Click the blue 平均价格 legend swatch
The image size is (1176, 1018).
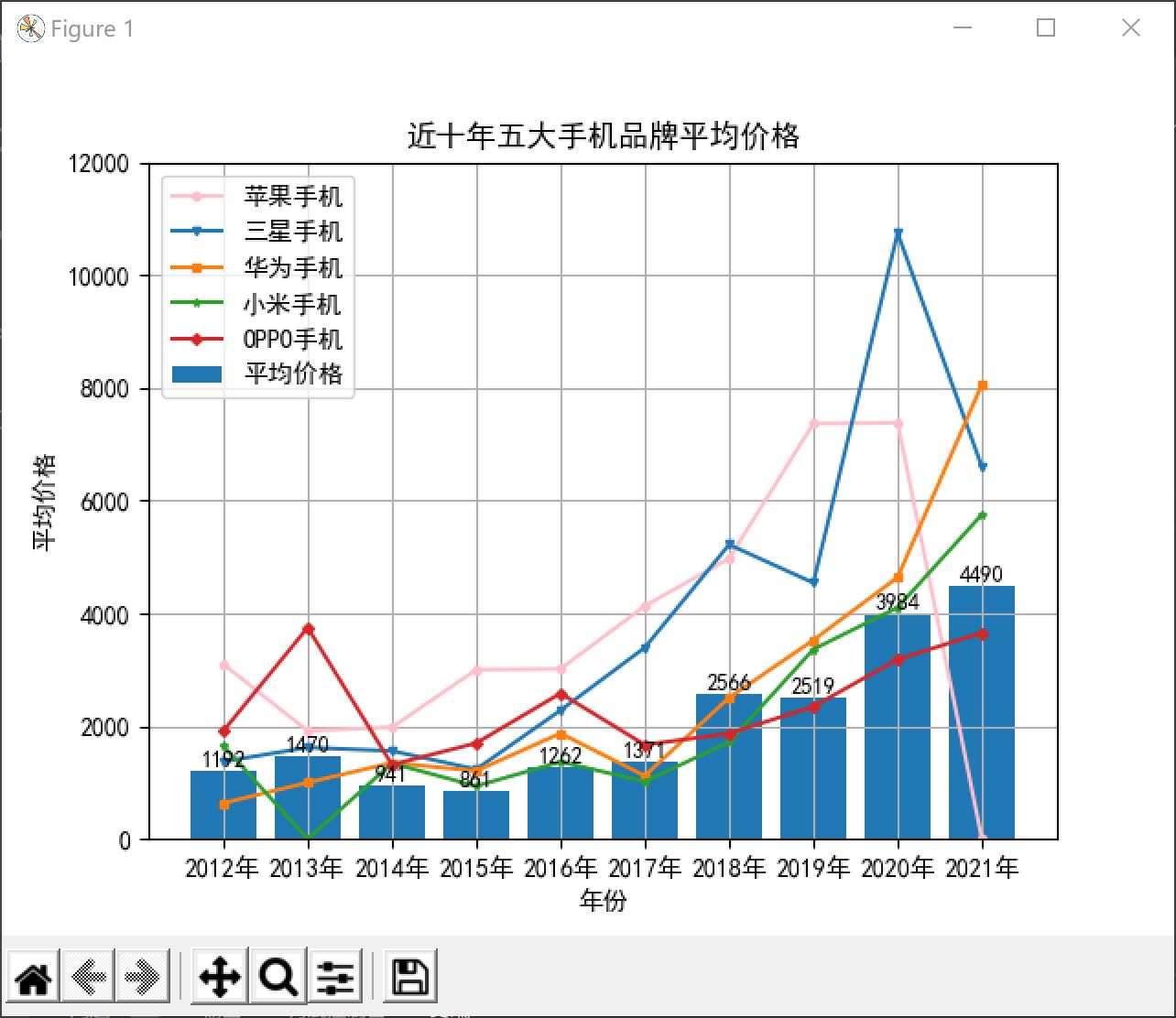[196, 374]
